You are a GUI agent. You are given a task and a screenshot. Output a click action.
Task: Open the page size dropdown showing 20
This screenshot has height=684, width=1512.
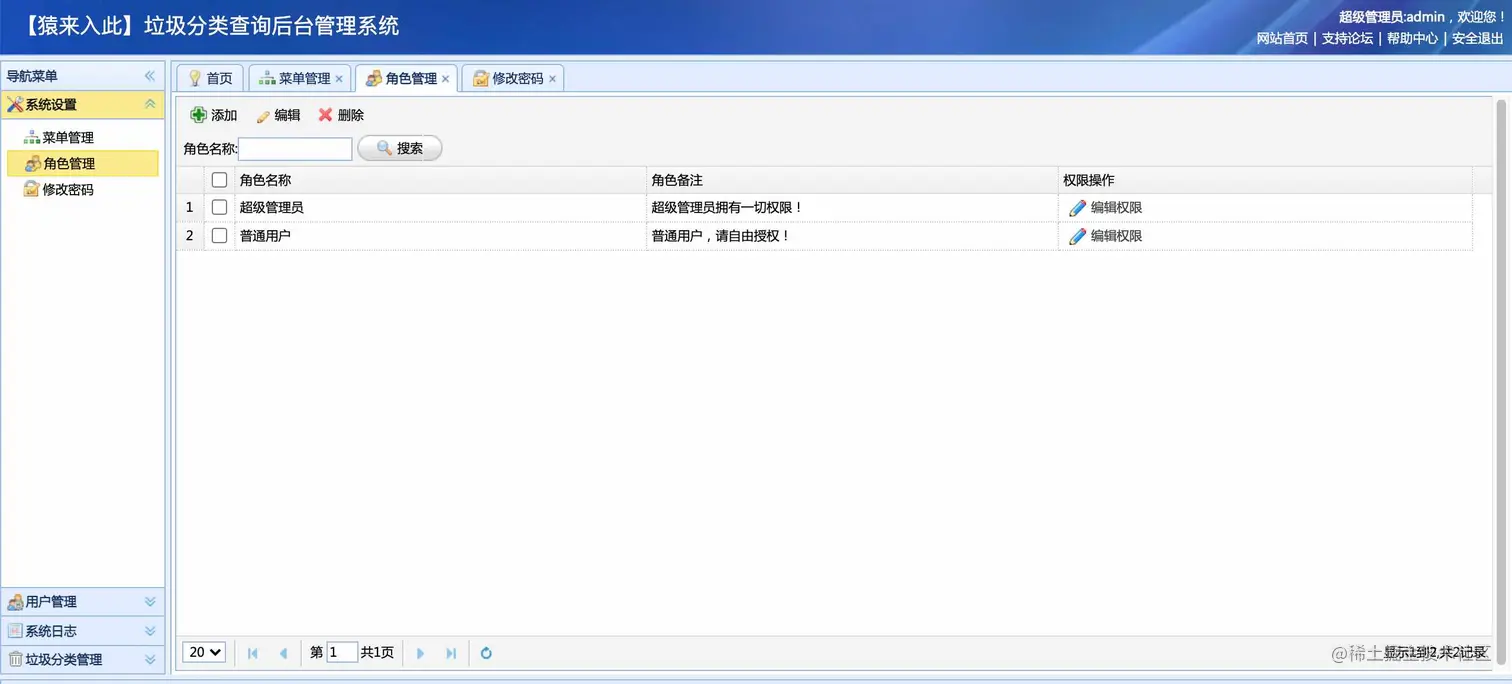click(203, 652)
